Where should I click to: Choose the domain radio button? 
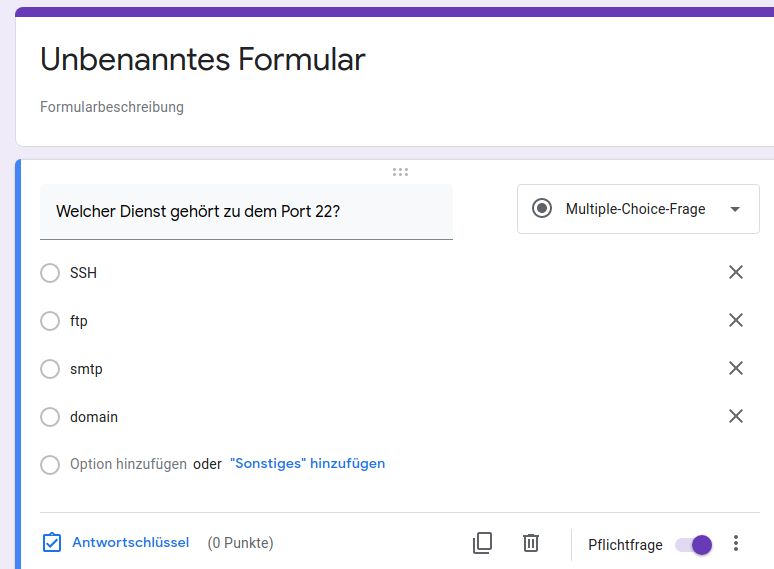coord(50,417)
